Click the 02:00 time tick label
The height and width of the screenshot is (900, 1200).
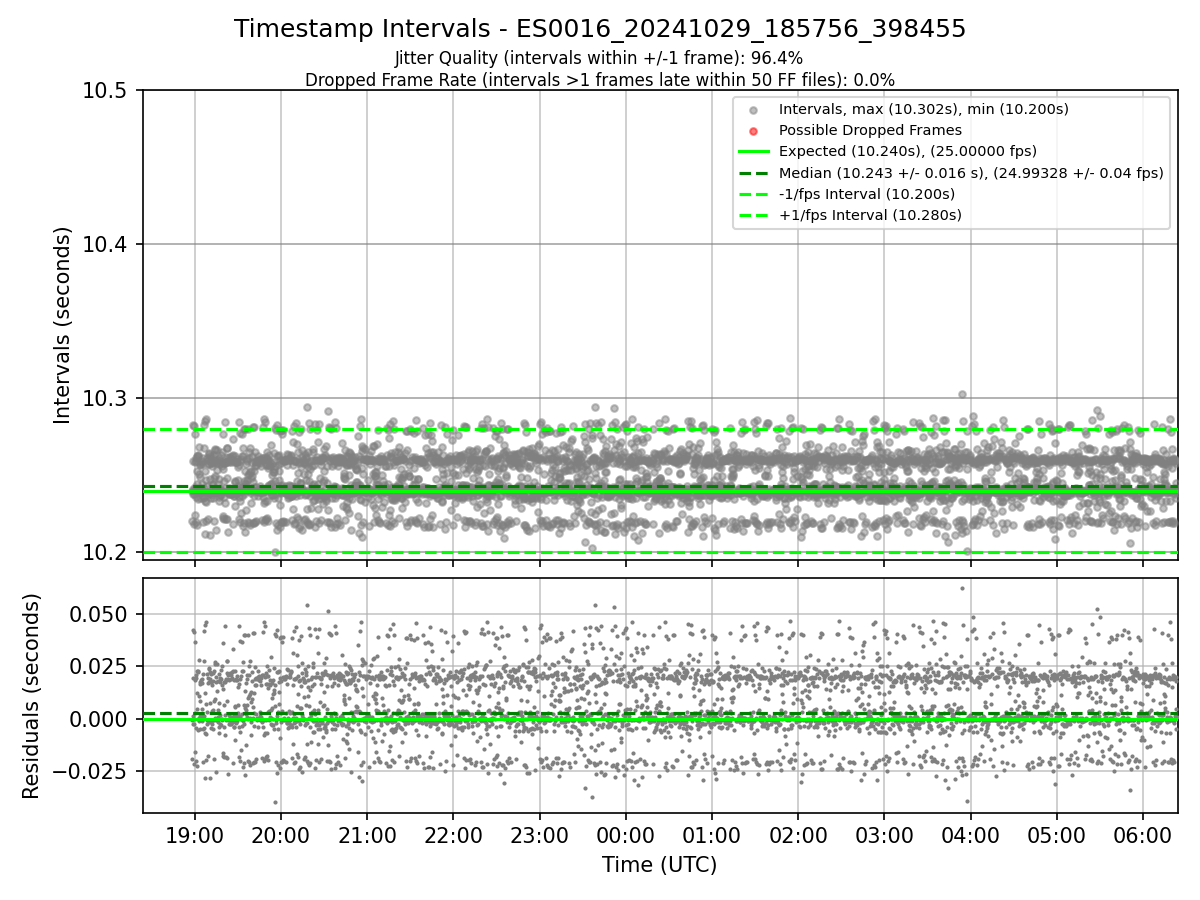[798, 834]
